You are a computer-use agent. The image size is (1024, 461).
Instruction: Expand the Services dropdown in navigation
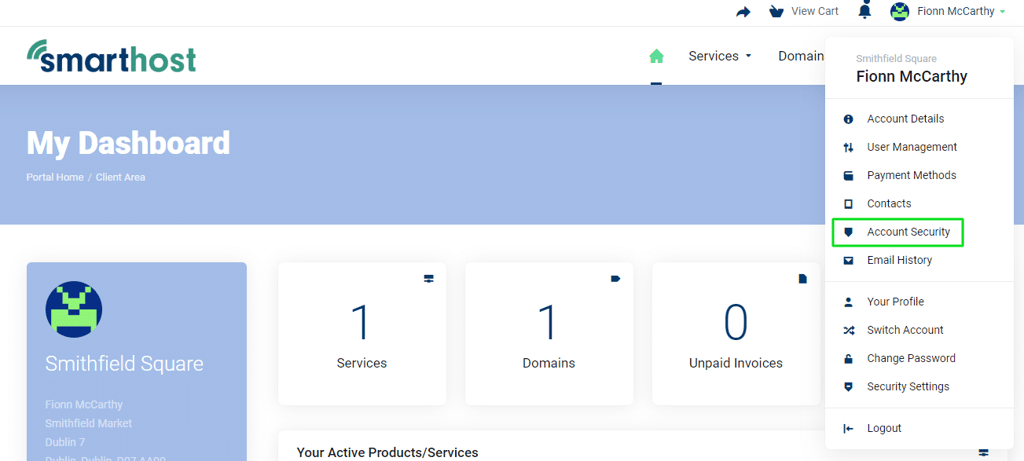click(x=720, y=56)
